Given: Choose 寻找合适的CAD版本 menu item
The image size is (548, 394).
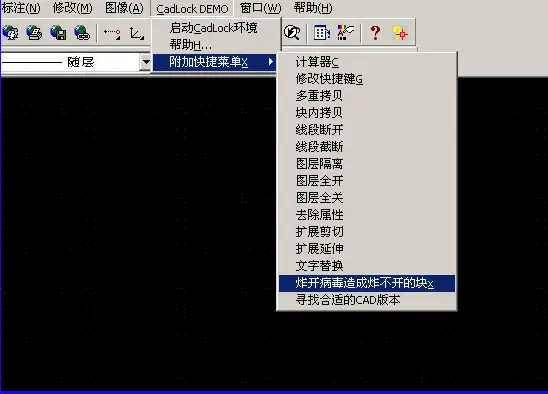Looking at the screenshot, I should (x=367, y=300).
